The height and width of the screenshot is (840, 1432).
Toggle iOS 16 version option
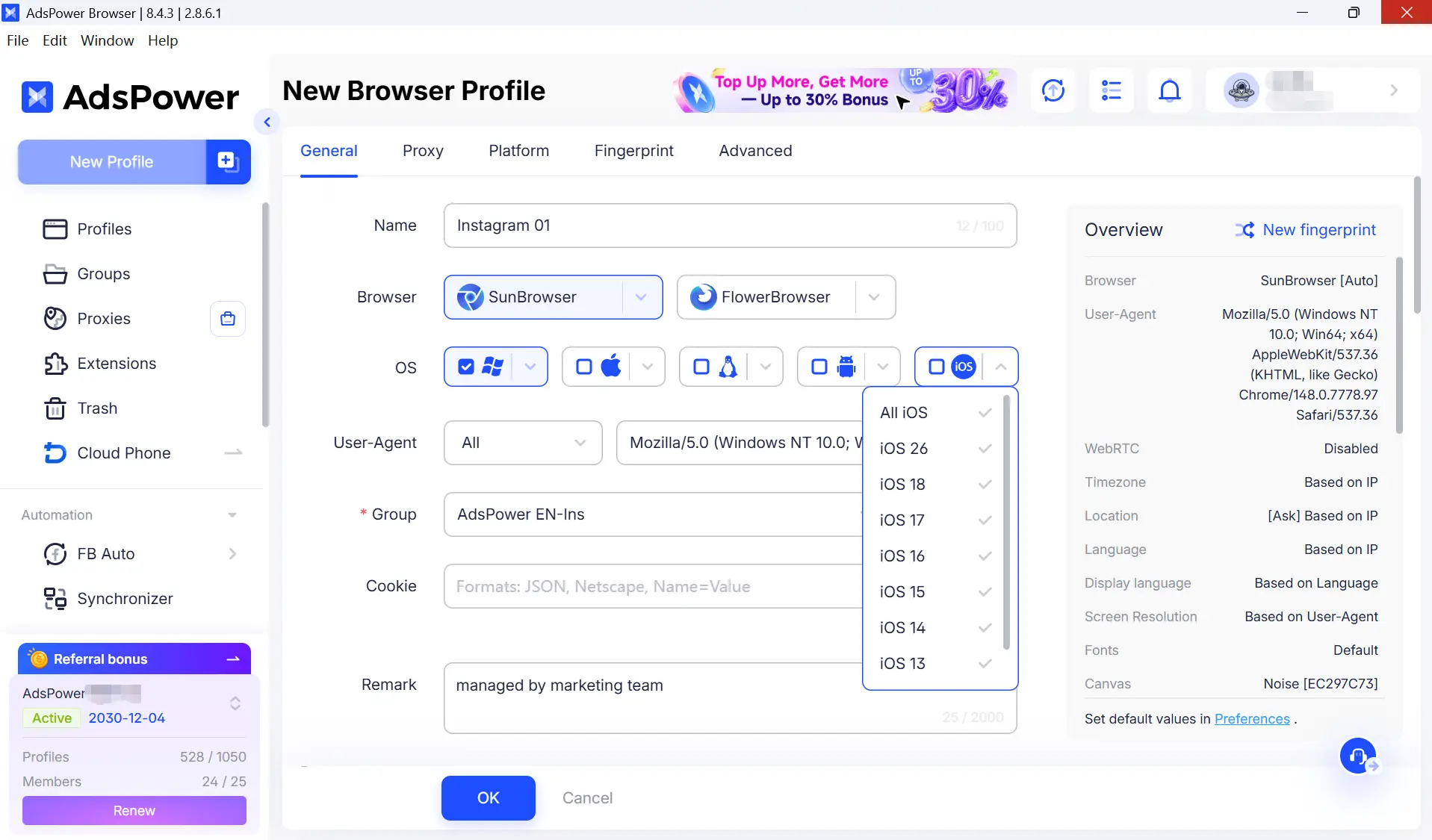tap(934, 556)
